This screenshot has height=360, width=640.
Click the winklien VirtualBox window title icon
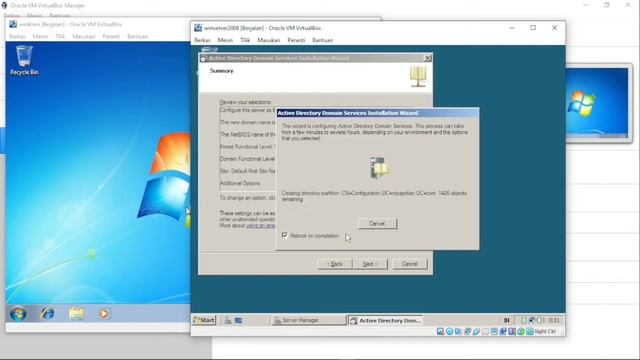pyautogui.click(x=13, y=24)
